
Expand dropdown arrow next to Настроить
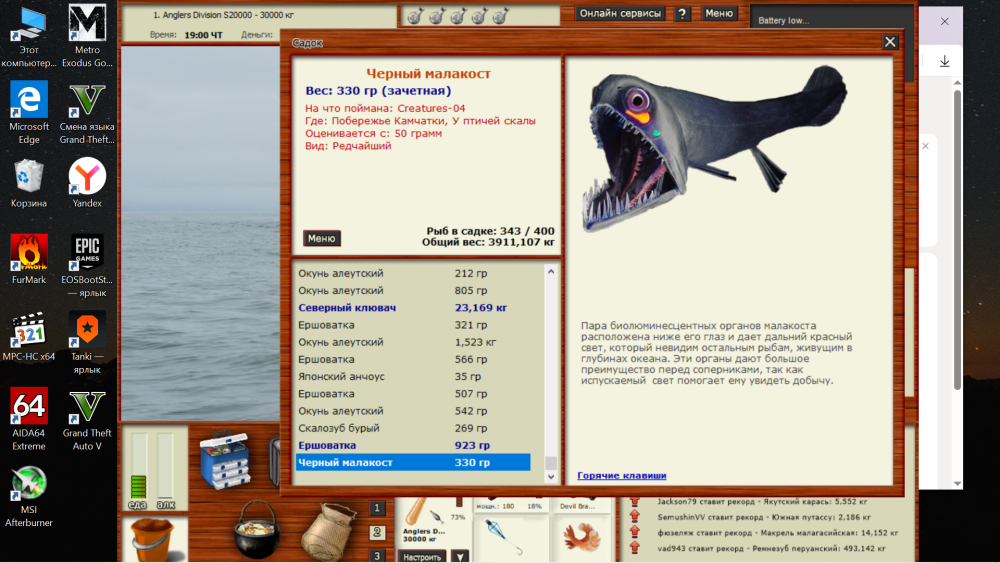pos(459,556)
